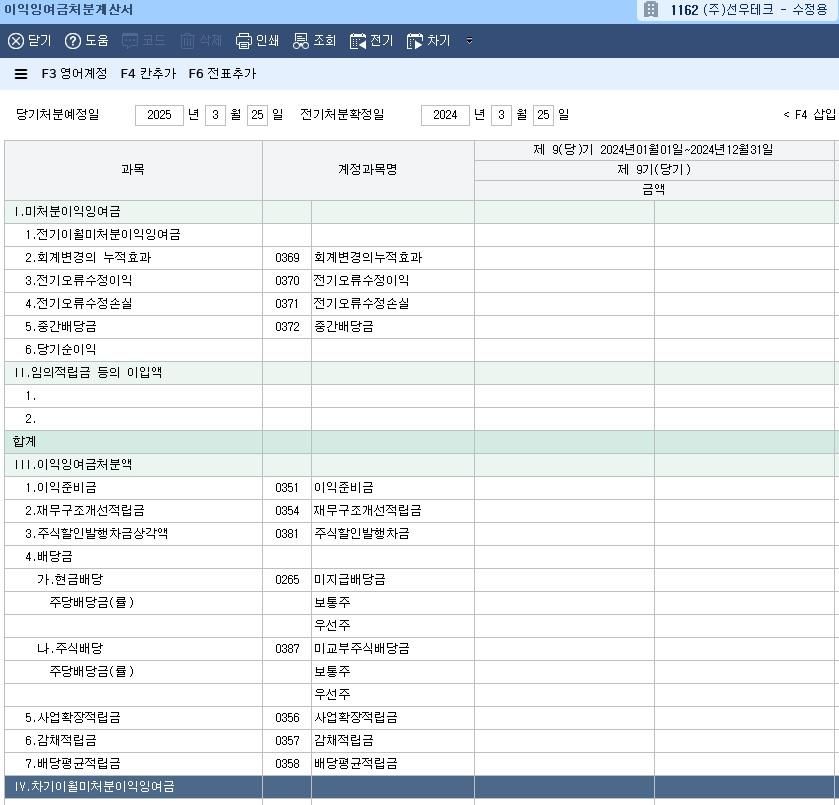Click the 당기순이익 amount cell

(x=564, y=350)
